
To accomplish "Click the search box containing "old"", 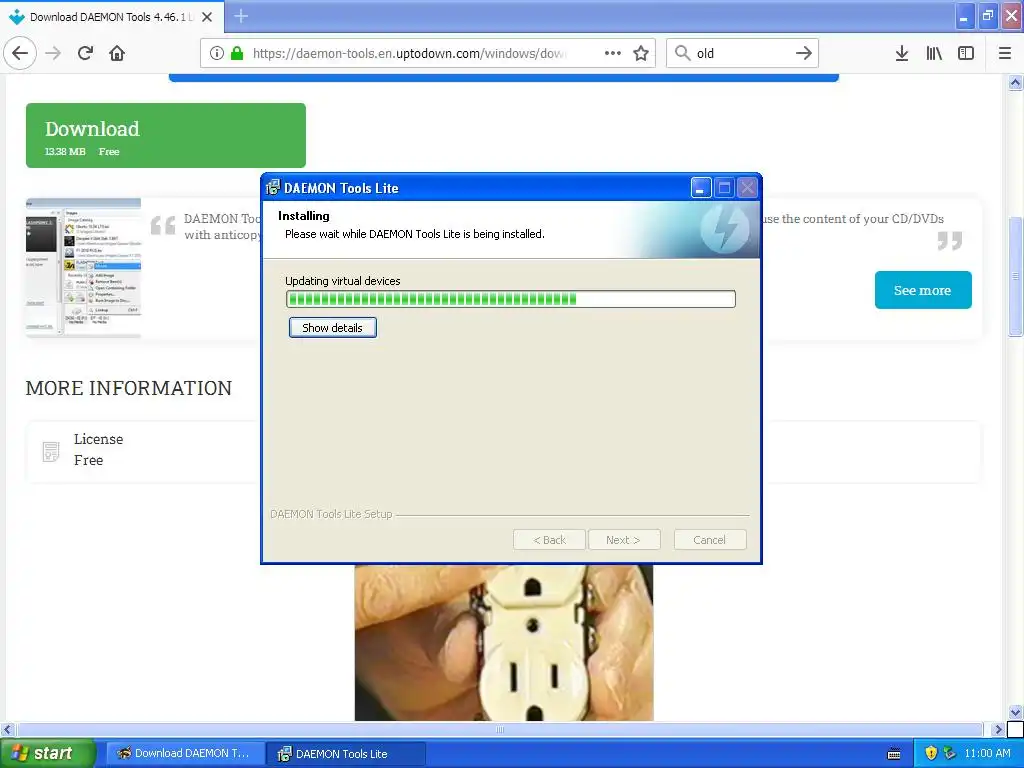I will [743, 53].
